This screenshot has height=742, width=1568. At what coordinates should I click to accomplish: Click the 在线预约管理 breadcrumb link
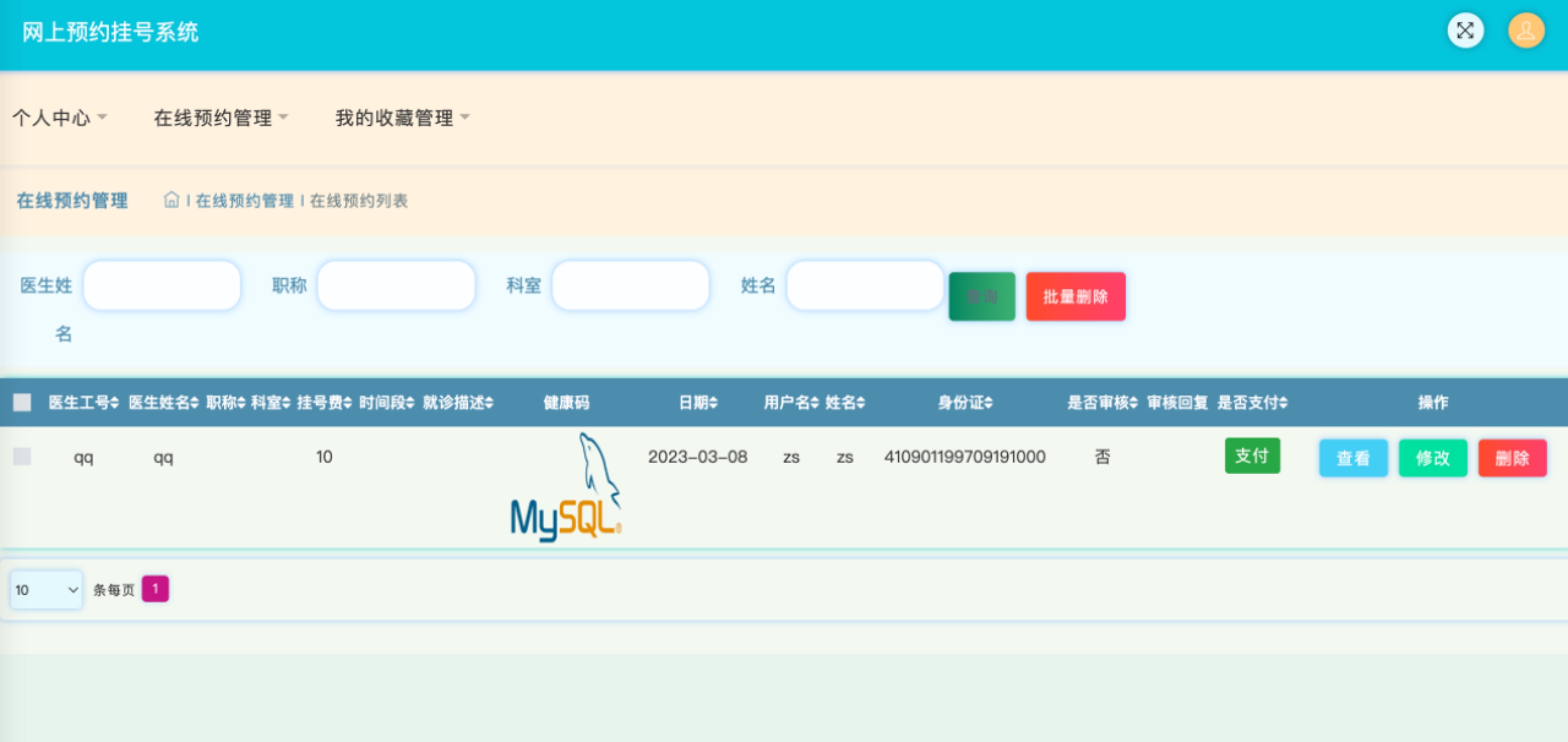(245, 201)
